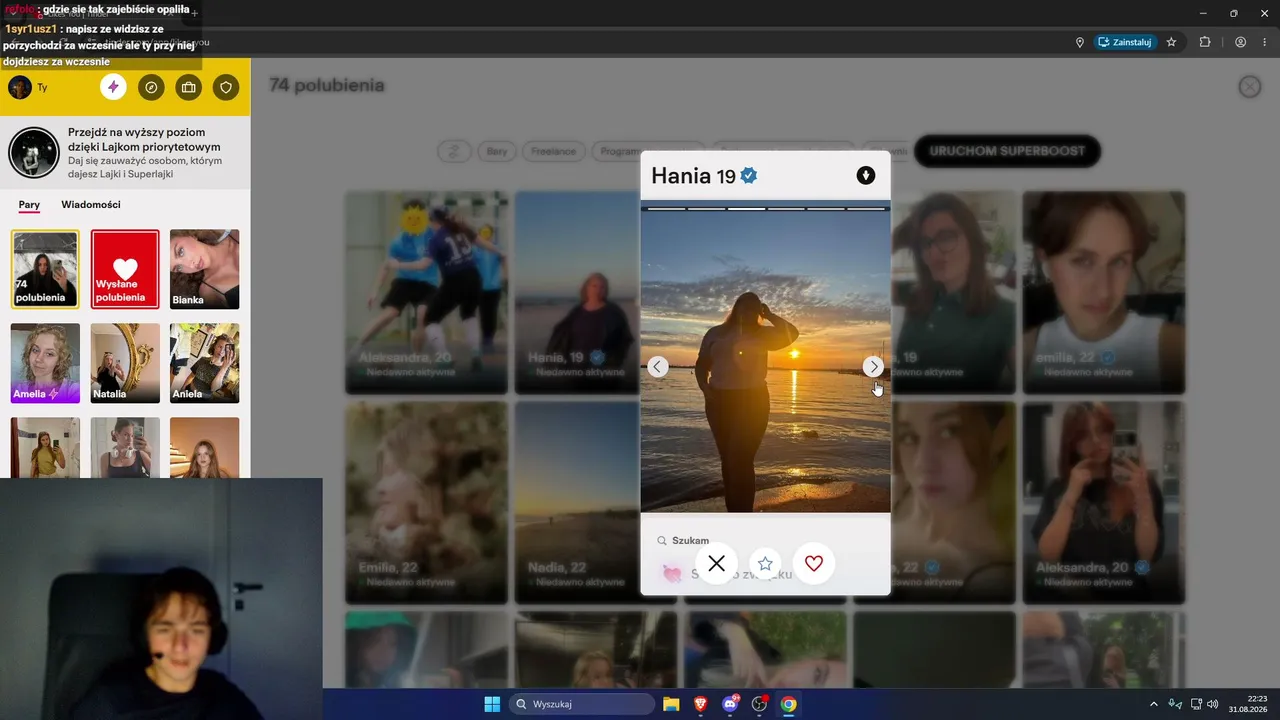1280x720 pixels.
Task: Click the location pin icon in address bar
Action: pos(1080,42)
